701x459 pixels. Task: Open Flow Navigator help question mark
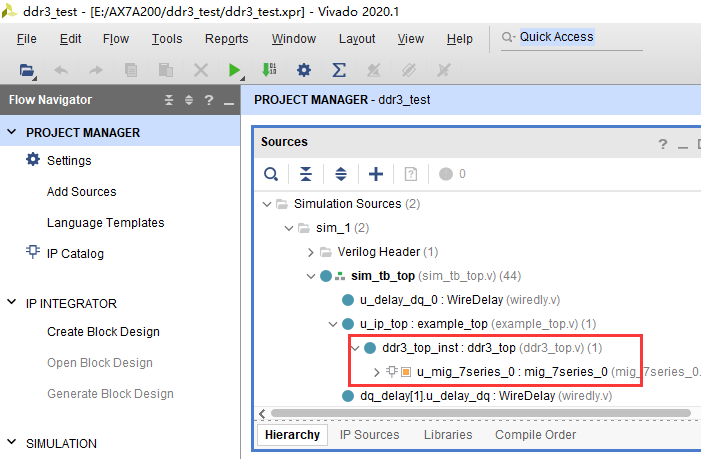(209, 100)
